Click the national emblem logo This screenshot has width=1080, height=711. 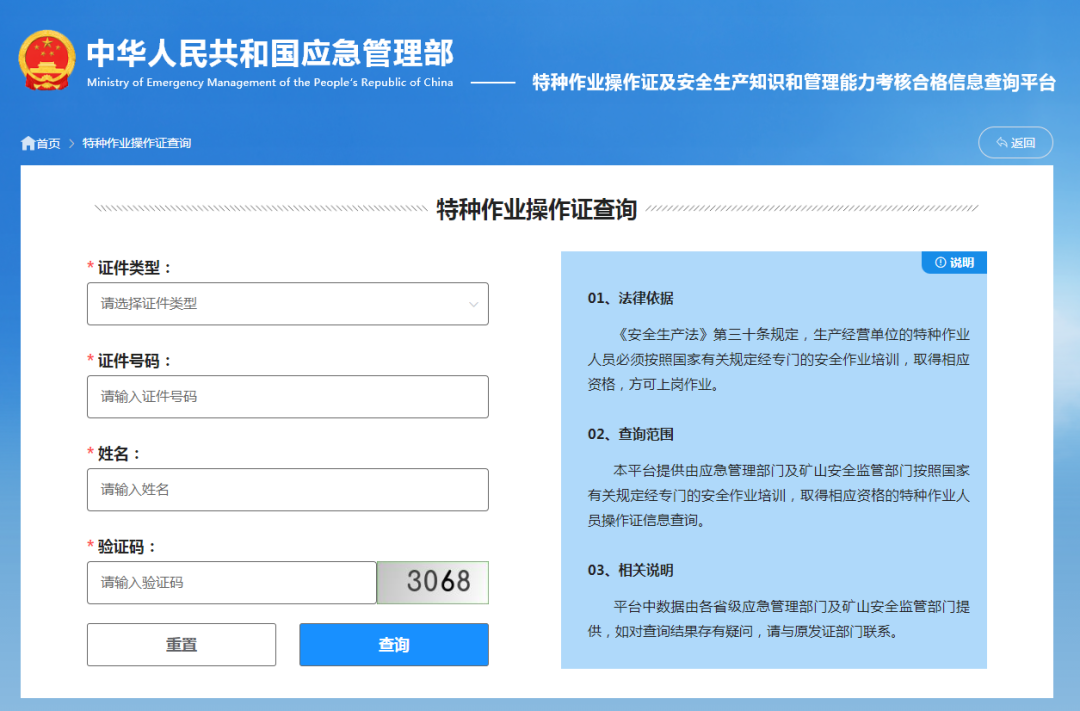(x=46, y=57)
